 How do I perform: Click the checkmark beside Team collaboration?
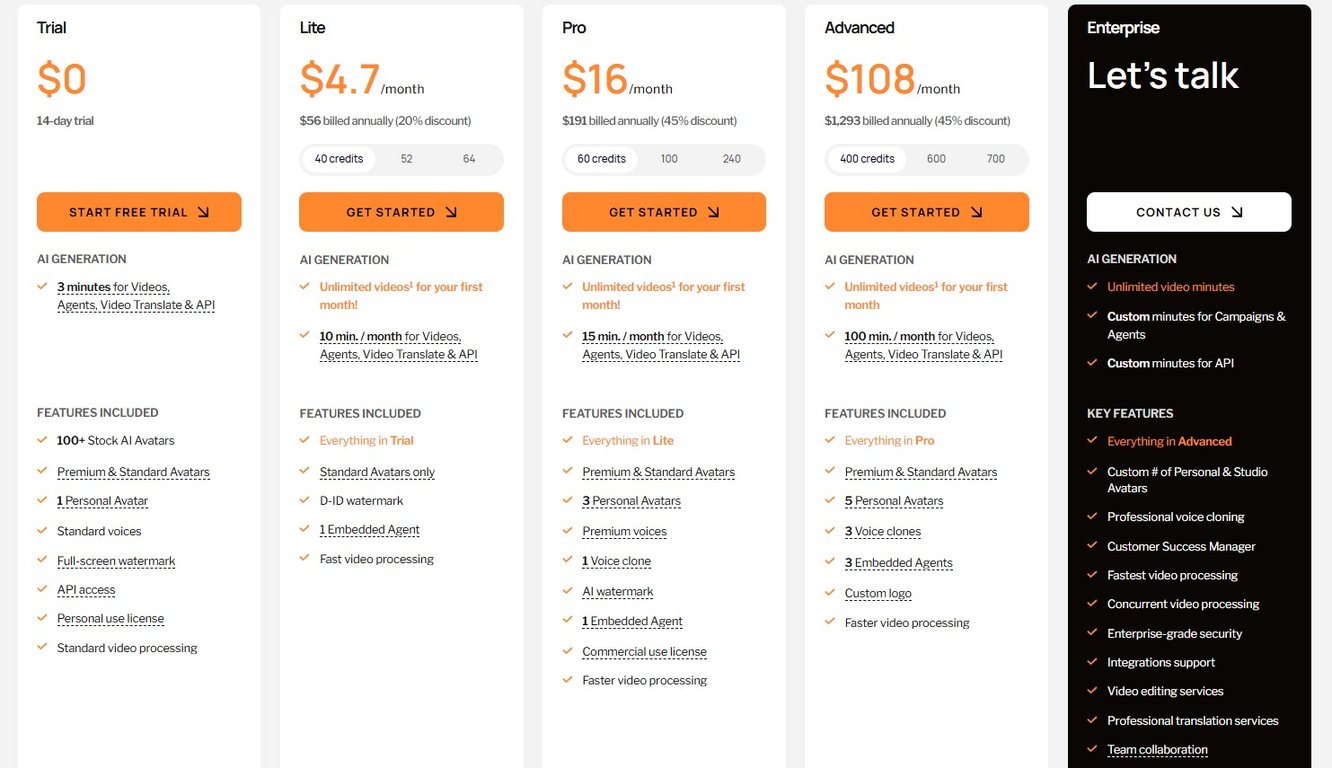coord(1092,748)
